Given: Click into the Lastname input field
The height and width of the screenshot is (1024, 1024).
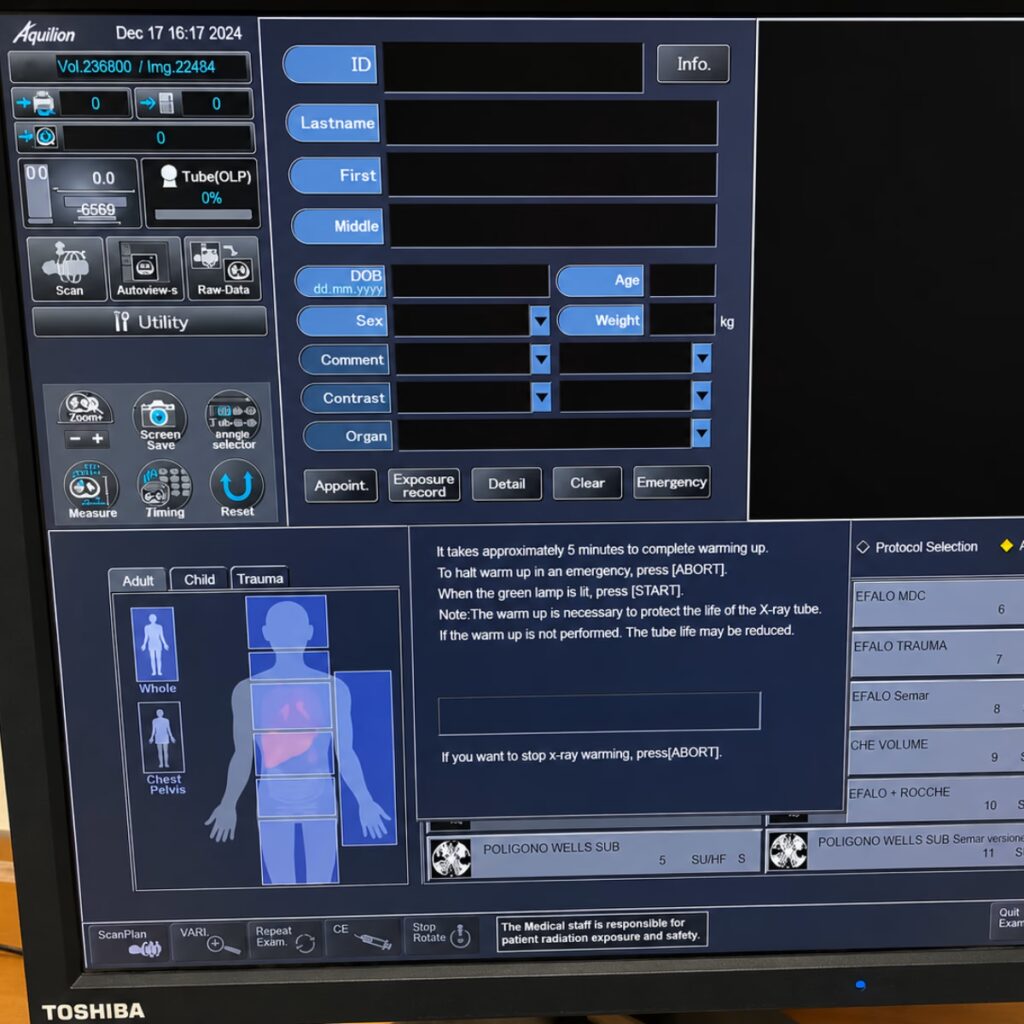Looking at the screenshot, I should [552, 122].
